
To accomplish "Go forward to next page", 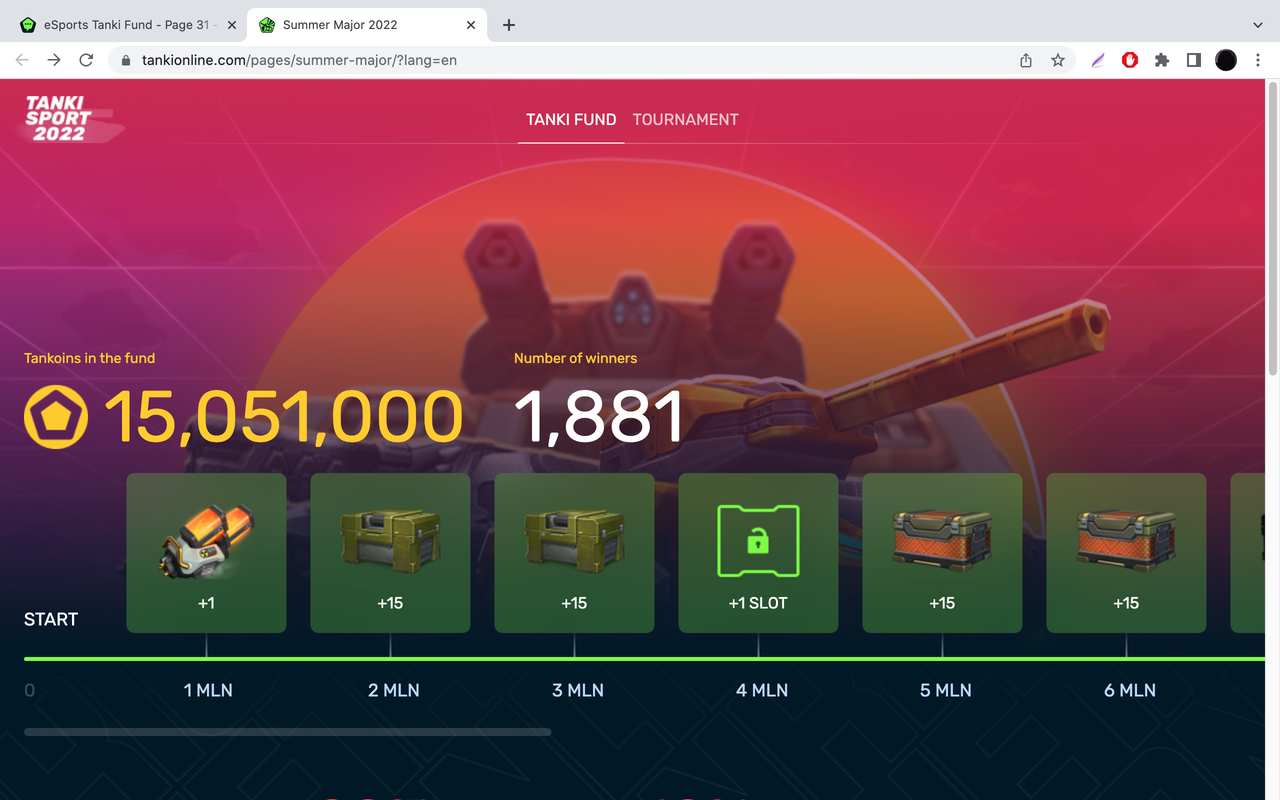I will [x=54, y=60].
